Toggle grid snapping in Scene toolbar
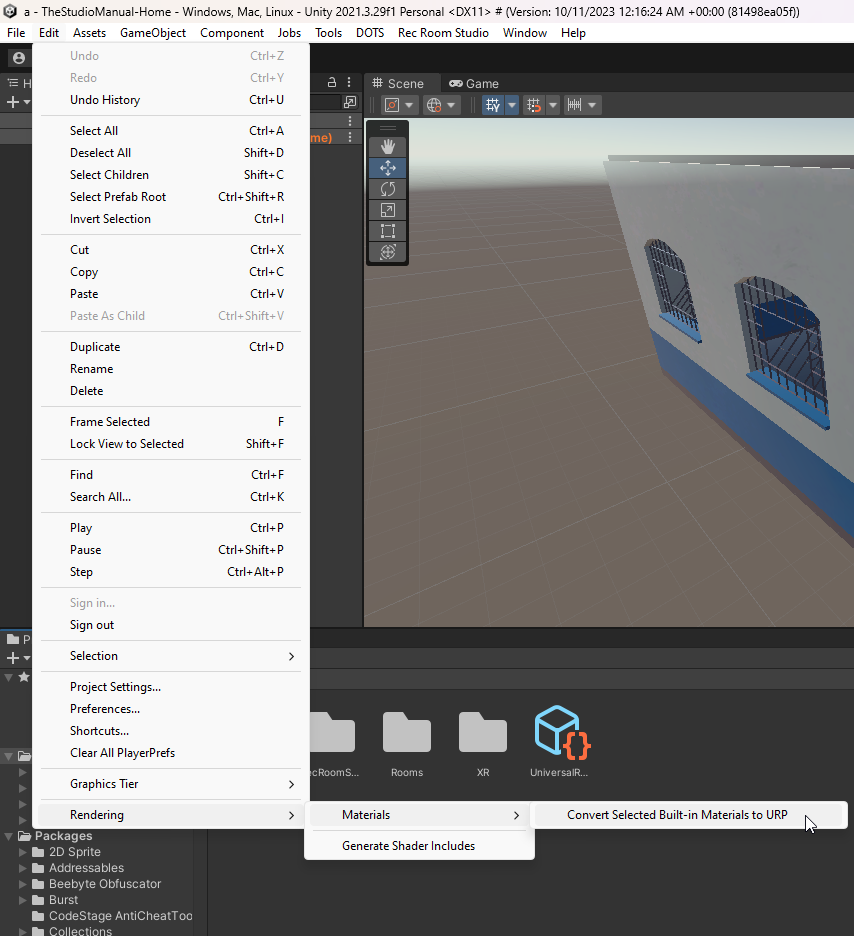Image resolution: width=854 pixels, height=936 pixels. click(x=533, y=105)
